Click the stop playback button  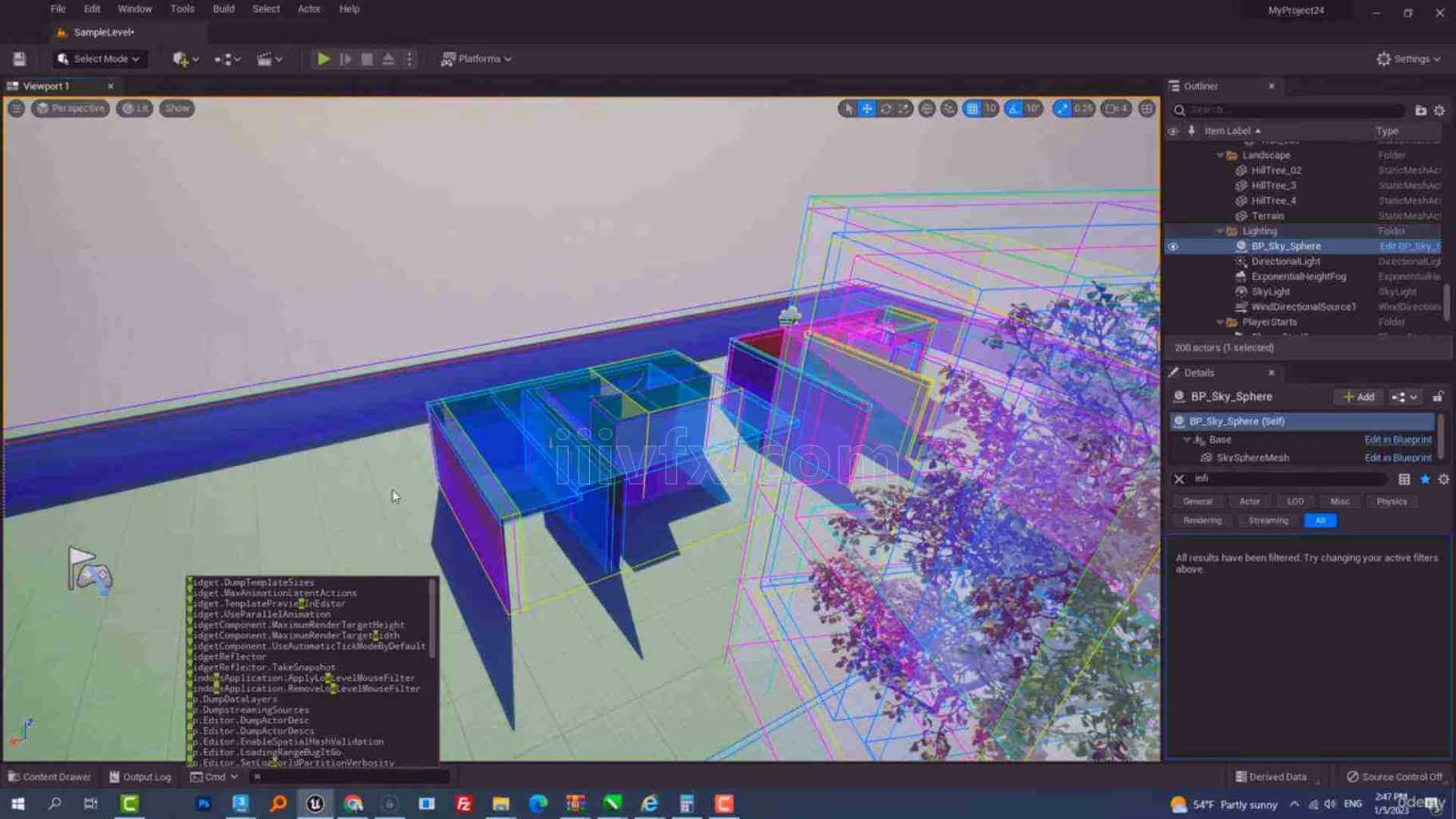pyautogui.click(x=367, y=59)
